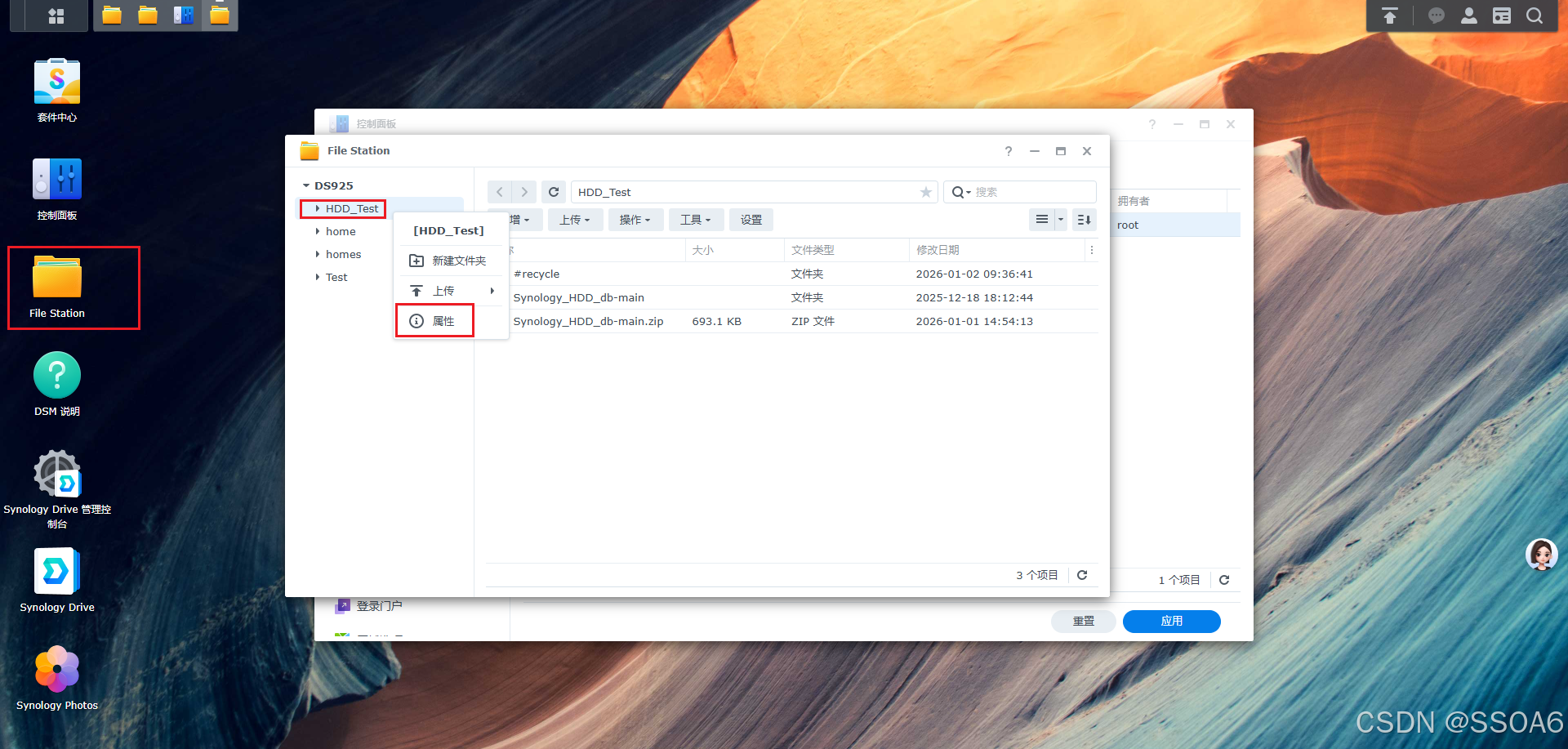Click the 重置 button in Control Panel
Viewport: 1568px width, 749px height.
(x=1084, y=621)
